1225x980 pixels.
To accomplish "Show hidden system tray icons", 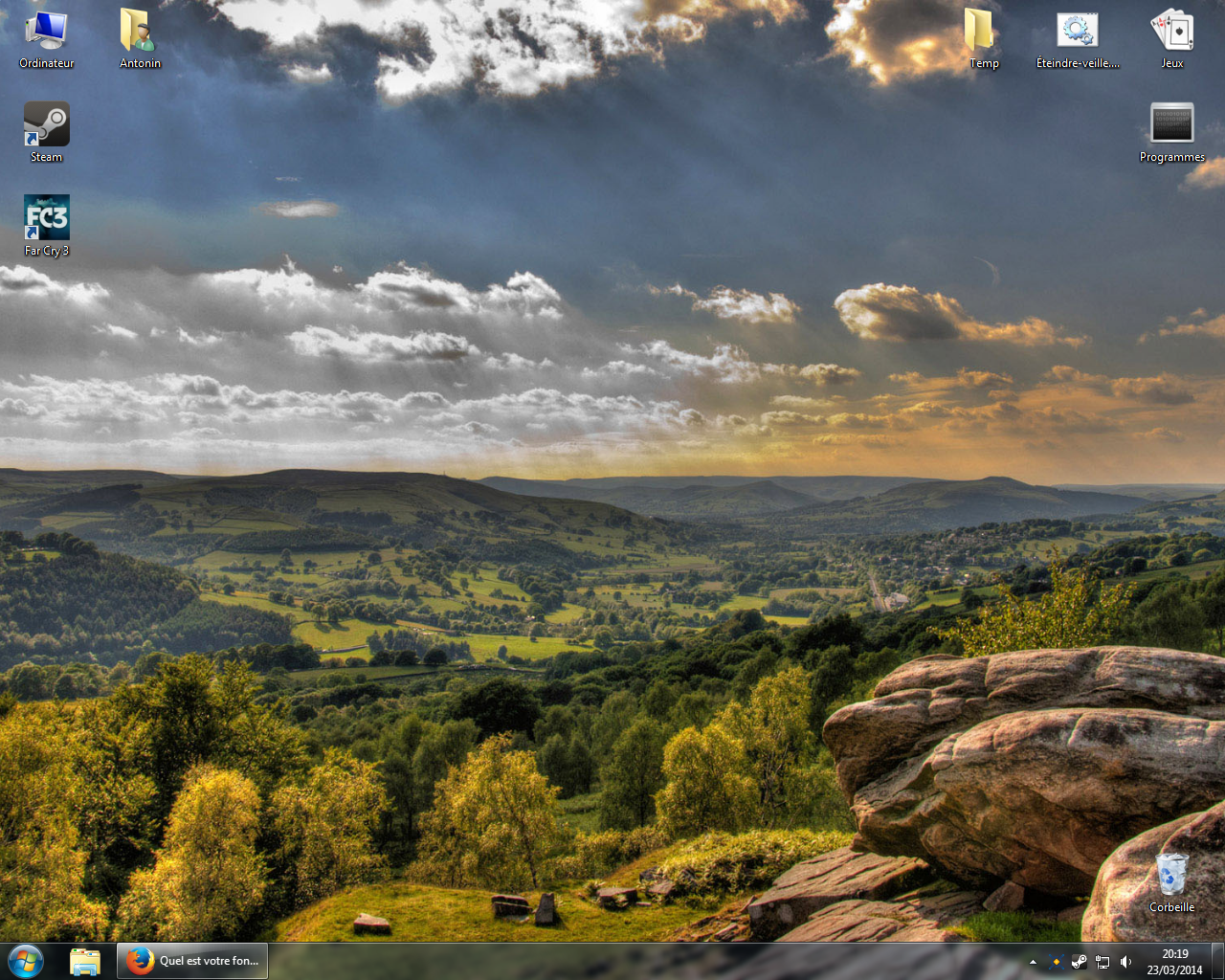I will 1033,962.
